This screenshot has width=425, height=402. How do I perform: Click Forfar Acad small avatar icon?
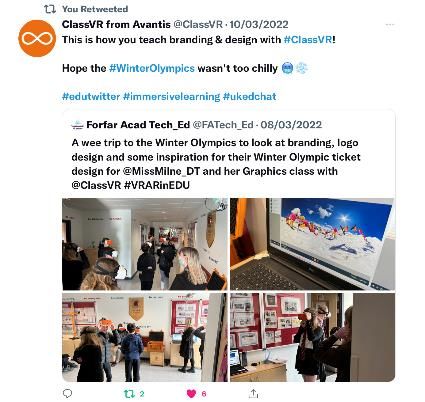[x=77, y=125]
